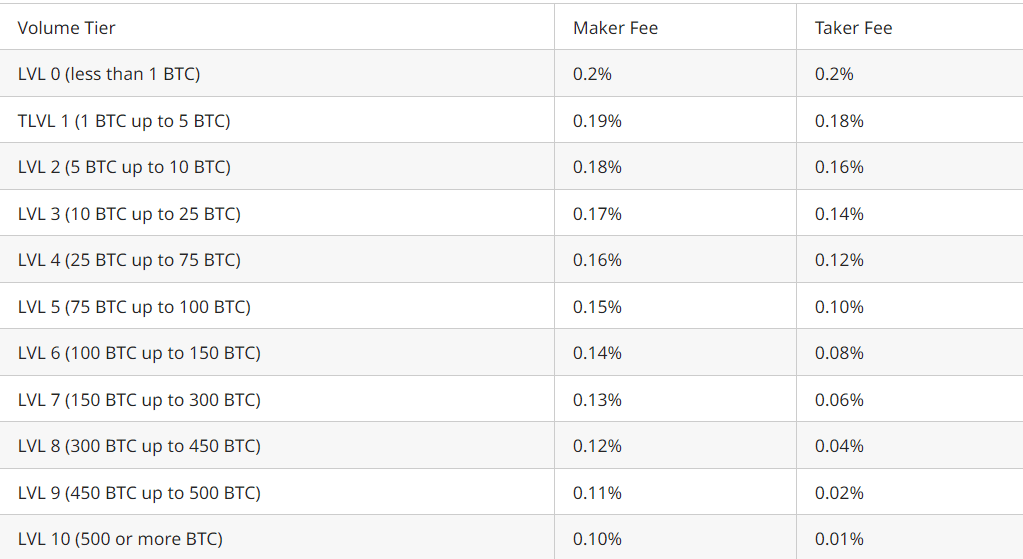Click the Volume Tier column header
1023x559 pixels.
click(x=66, y=28)
